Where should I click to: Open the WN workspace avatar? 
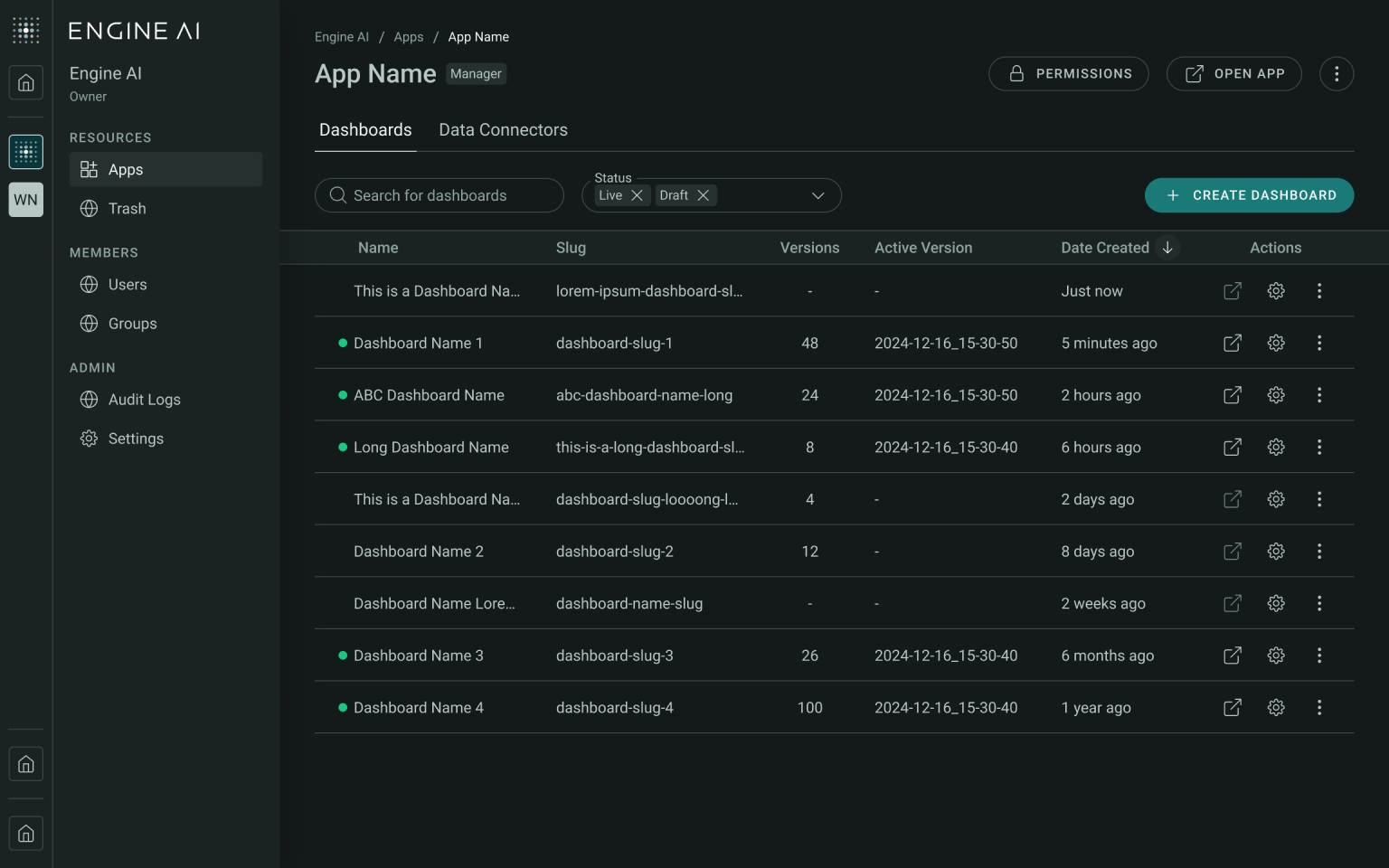(26, 200)
